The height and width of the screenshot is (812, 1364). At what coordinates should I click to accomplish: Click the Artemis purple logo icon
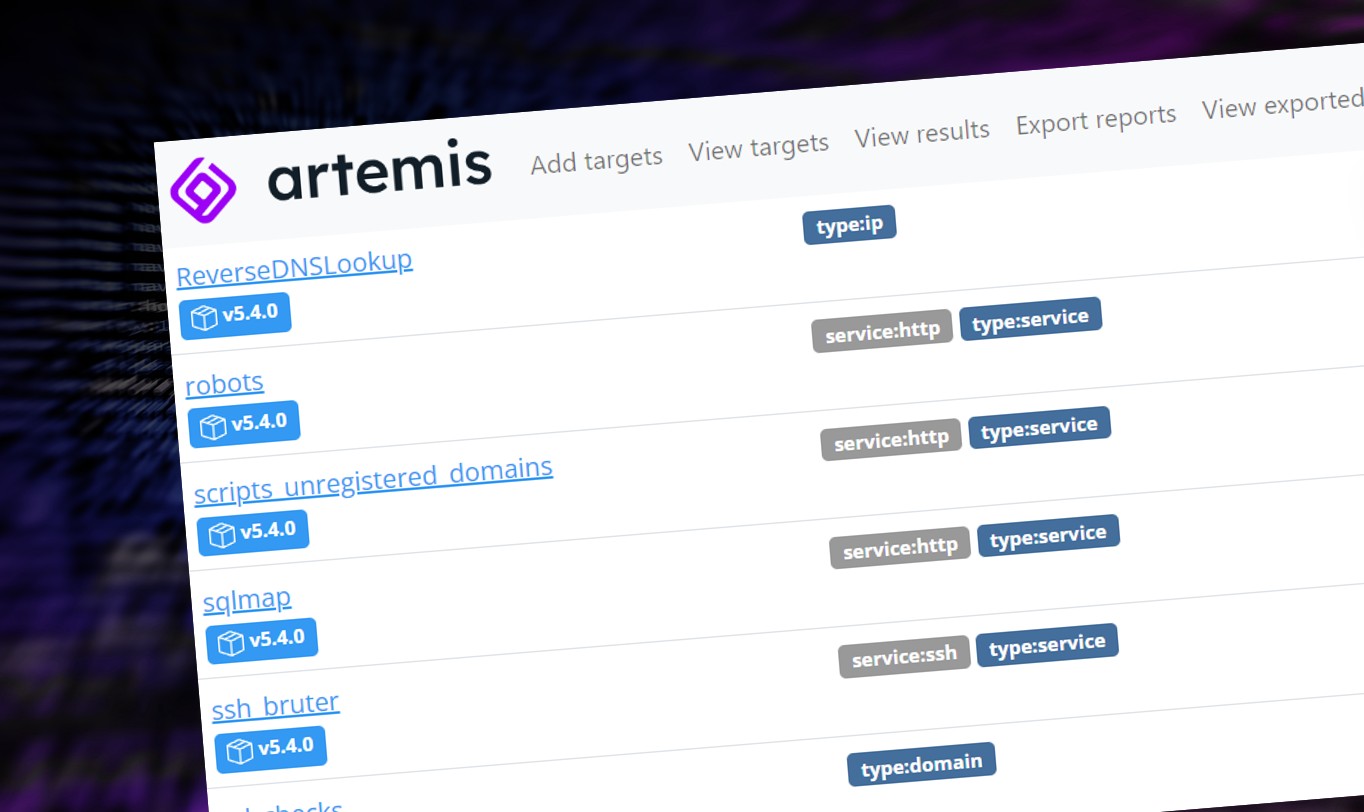pyautogui.click(x=203, y=188)
